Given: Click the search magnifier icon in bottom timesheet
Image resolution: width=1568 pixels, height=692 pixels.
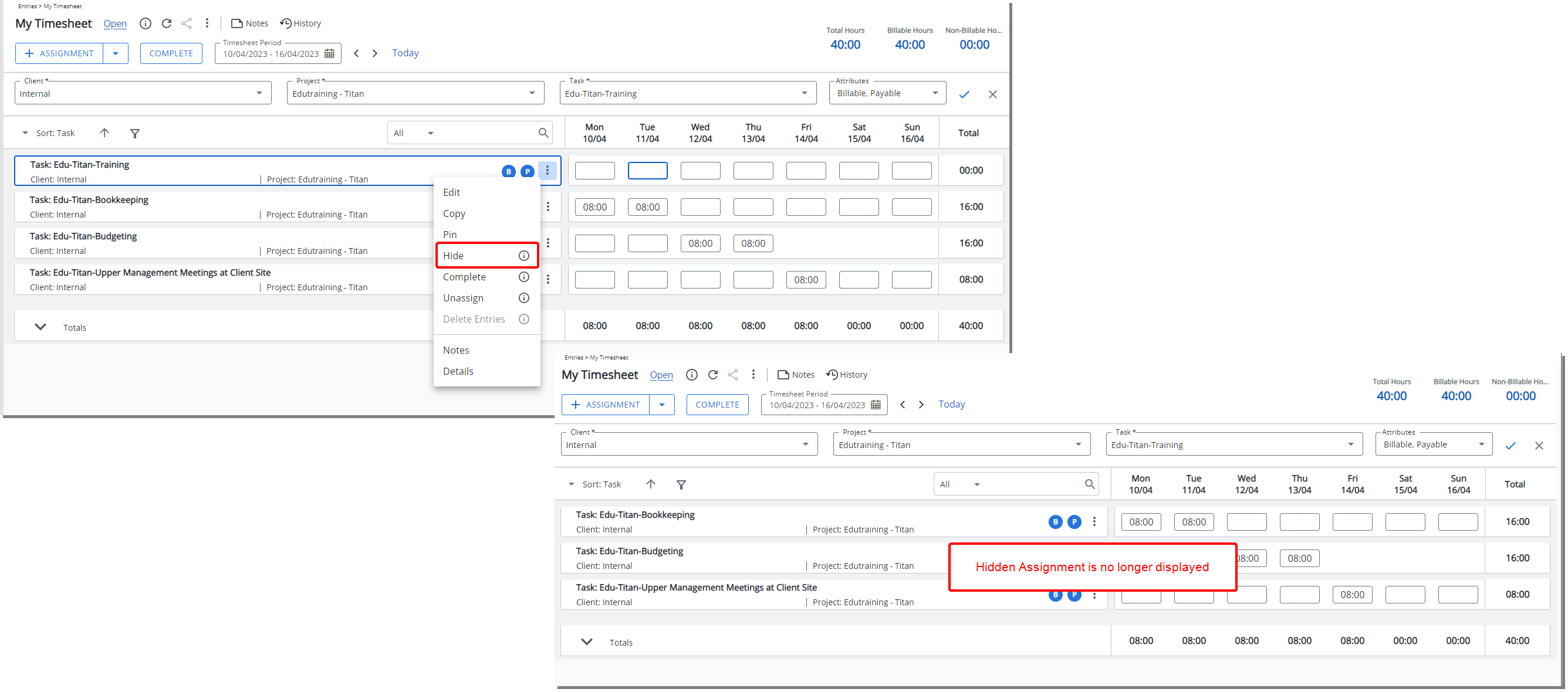Looking at the screenshot, I should 1090,484.
